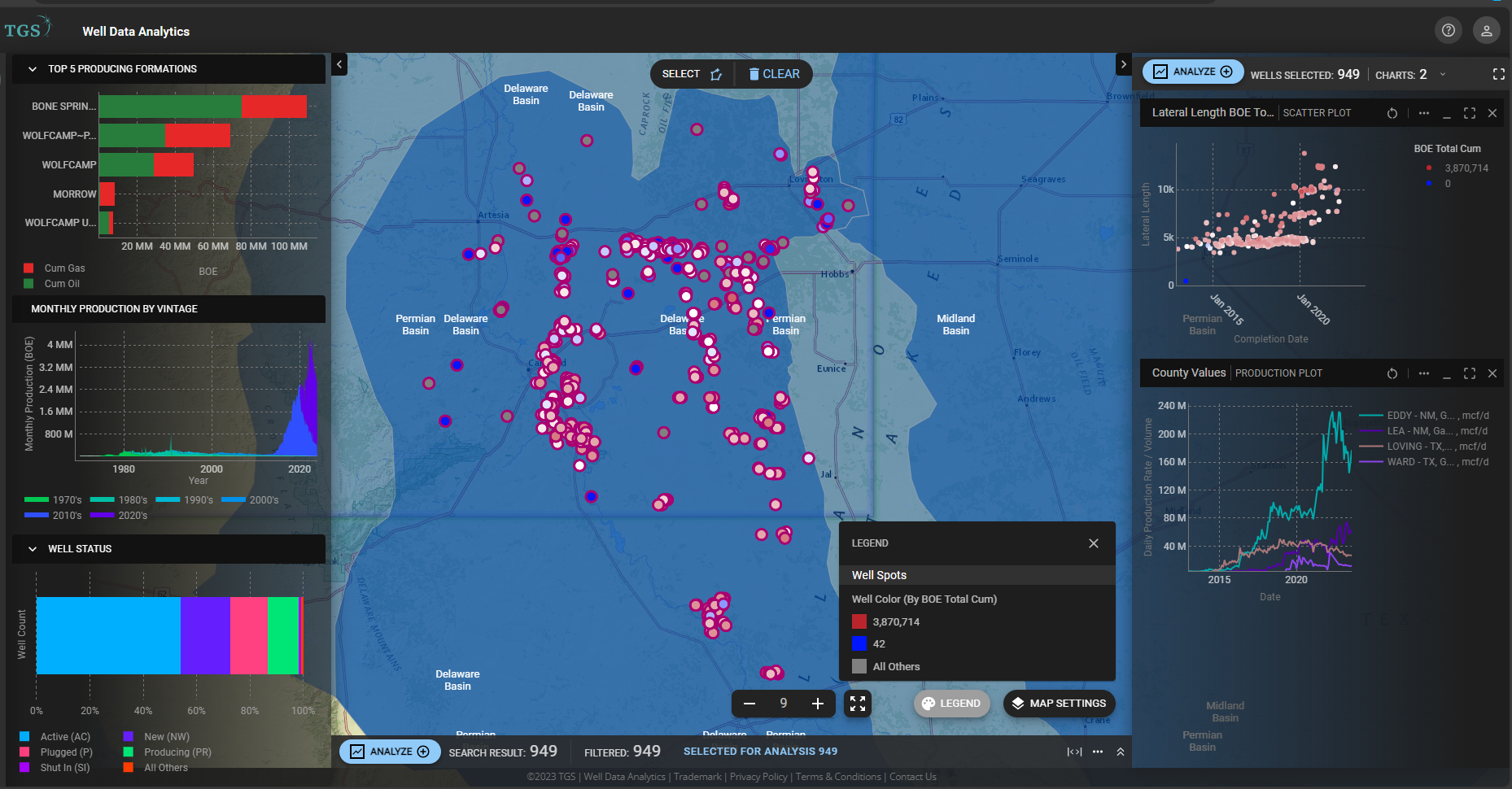Click the Active segment in Well Status bar
1512x789 pixels.
point(108,635)
